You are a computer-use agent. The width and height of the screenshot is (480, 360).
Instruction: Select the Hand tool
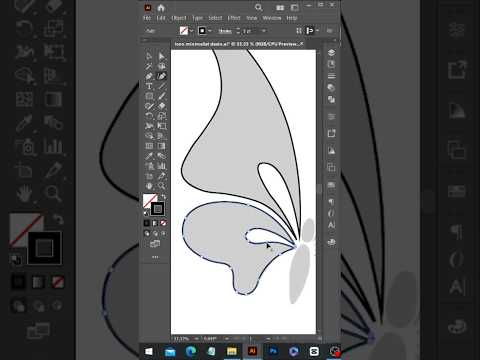(x=149, y=186)
